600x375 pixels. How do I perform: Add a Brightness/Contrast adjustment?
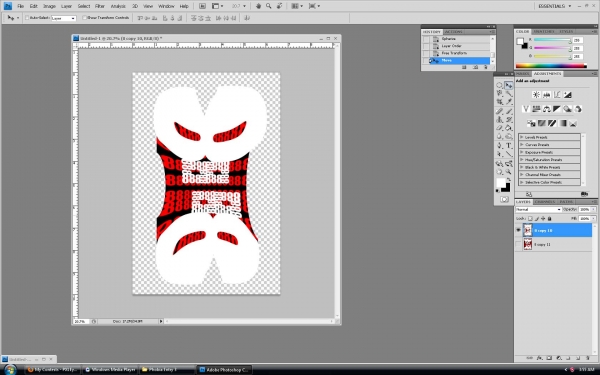pos(536,95)
